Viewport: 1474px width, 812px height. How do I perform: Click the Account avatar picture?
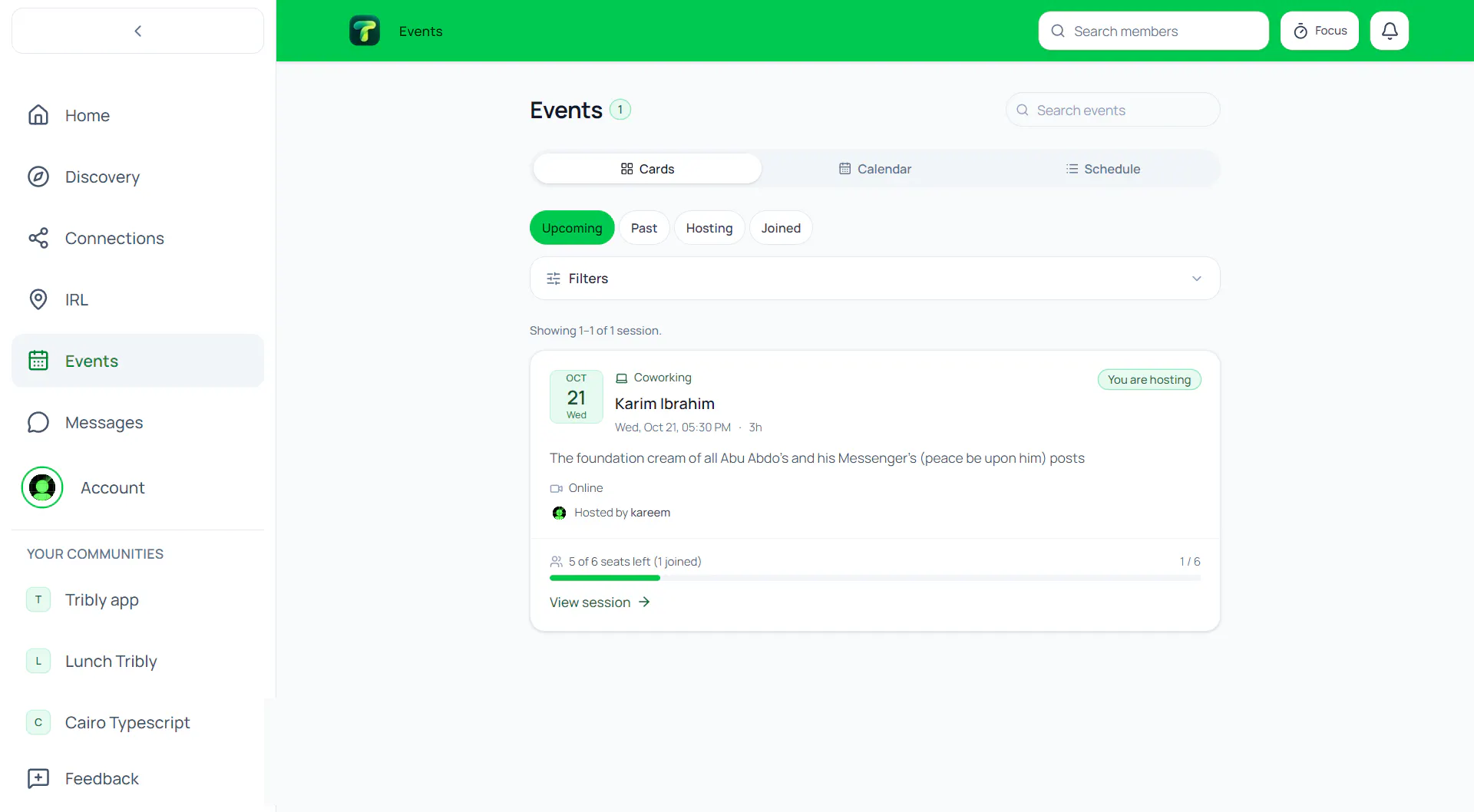(42, 487)
